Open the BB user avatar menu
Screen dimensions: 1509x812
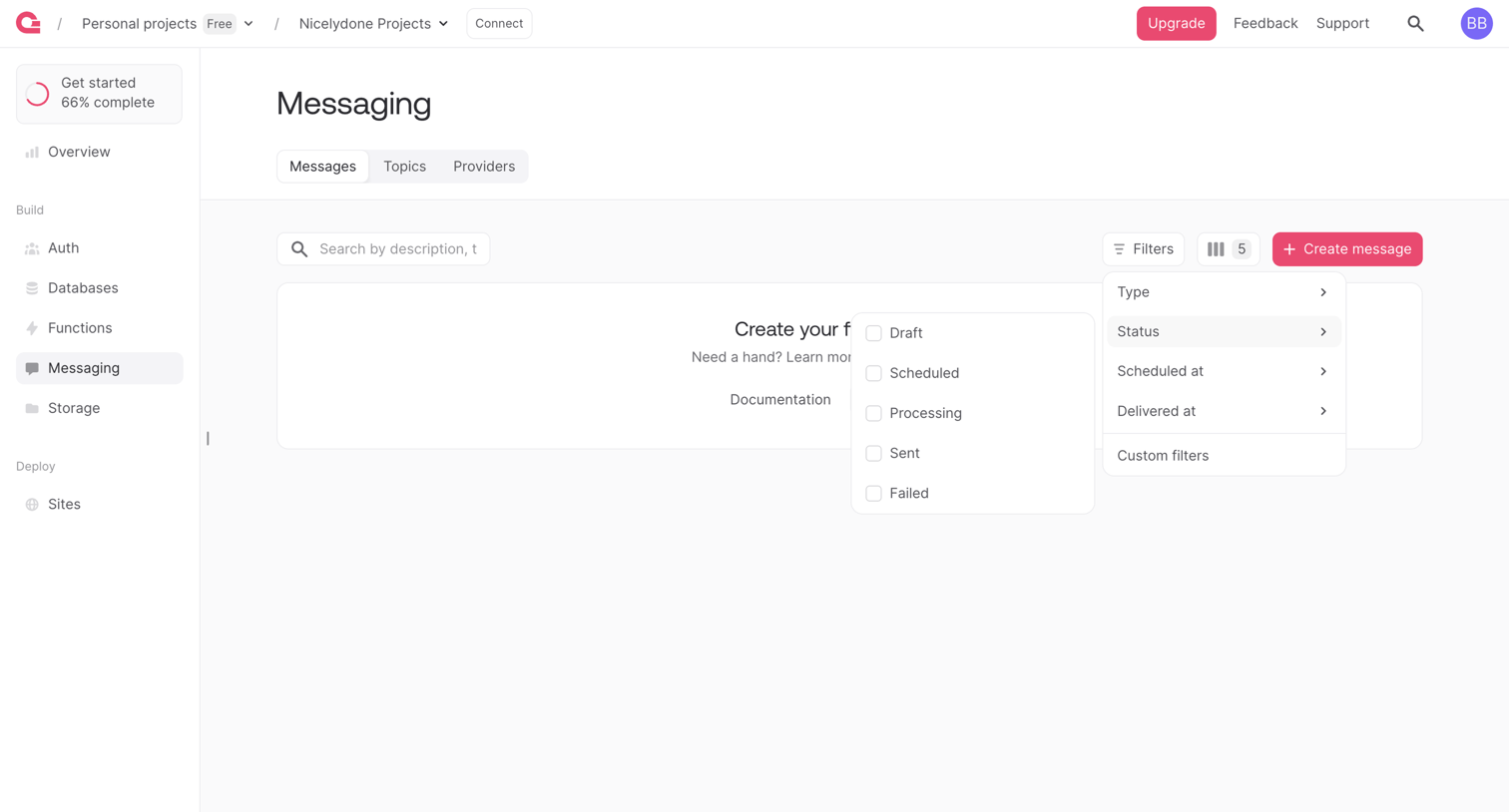(x=1476, y=23)
